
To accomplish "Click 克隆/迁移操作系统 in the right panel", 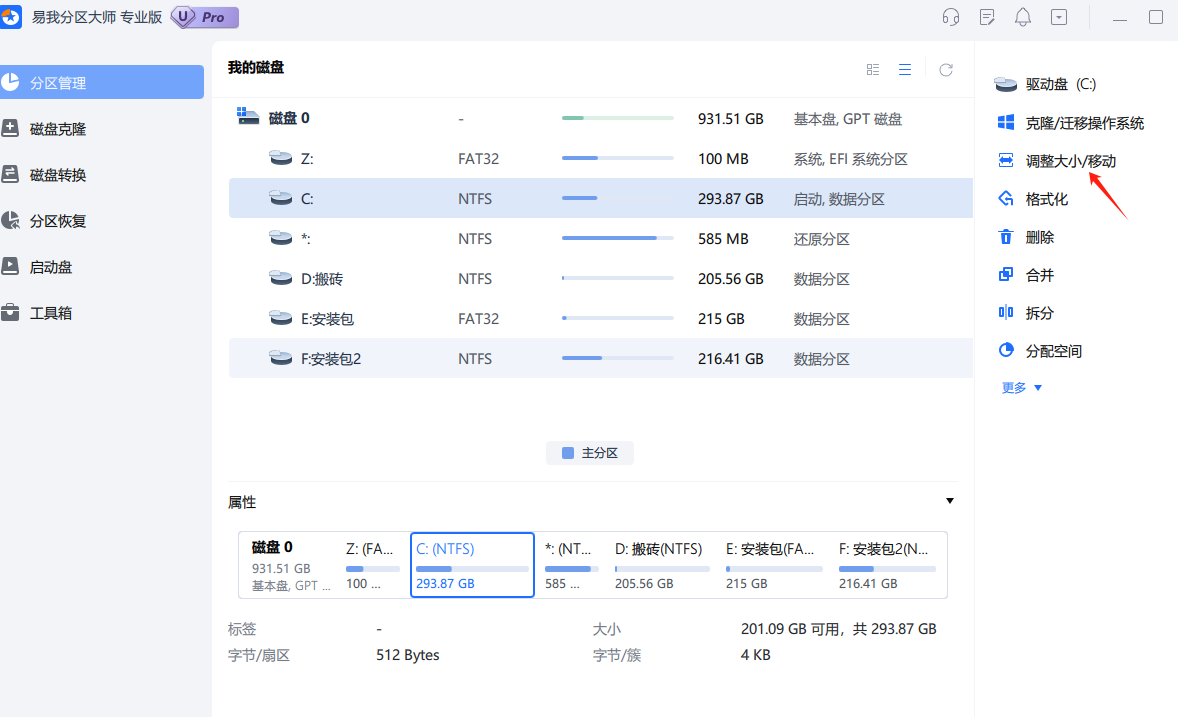I will [x=1084, y=123].
